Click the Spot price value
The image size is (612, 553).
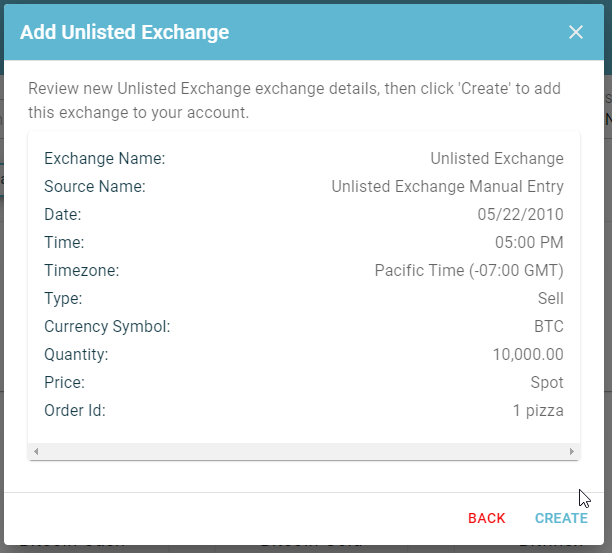click(x=547, y=382)
